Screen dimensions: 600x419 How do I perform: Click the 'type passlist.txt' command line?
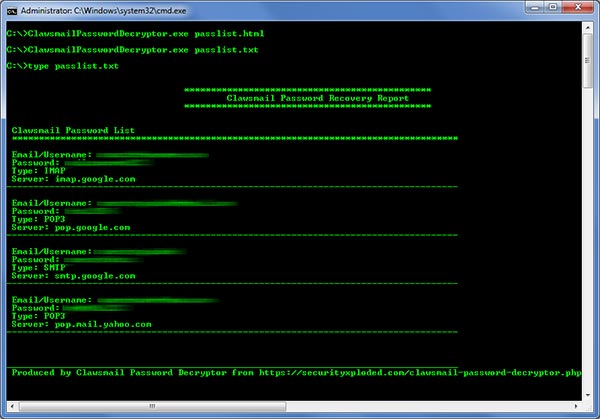[73, 66]
